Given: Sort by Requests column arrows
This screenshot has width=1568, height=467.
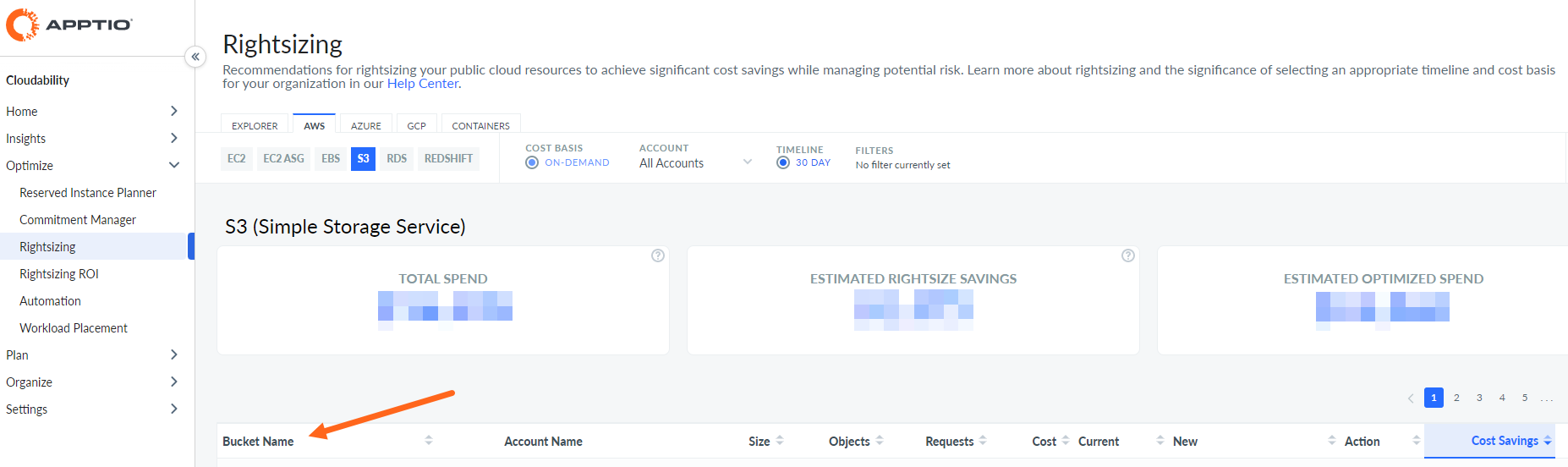Looking at the screenshot, I should [x=983, y=440].
